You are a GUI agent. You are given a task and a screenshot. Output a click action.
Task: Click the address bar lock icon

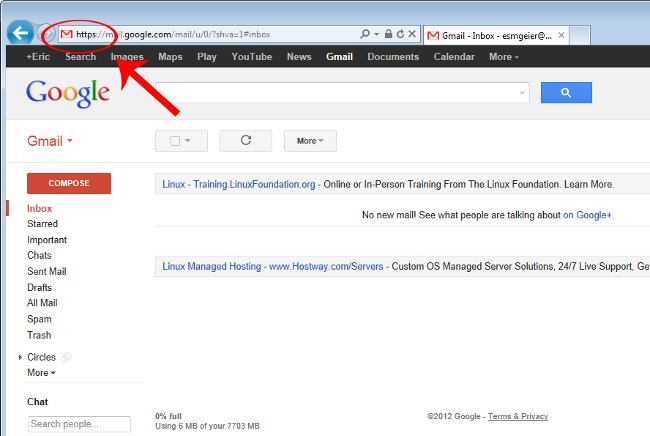click(x=387, y=34)
